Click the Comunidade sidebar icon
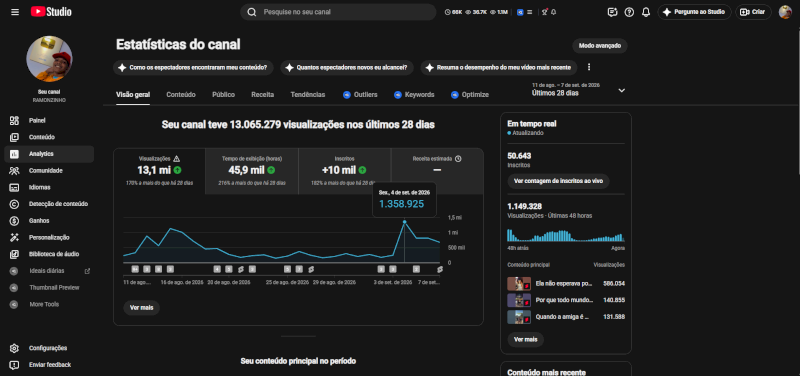800x376 pixels. click(x=14, y=170)
